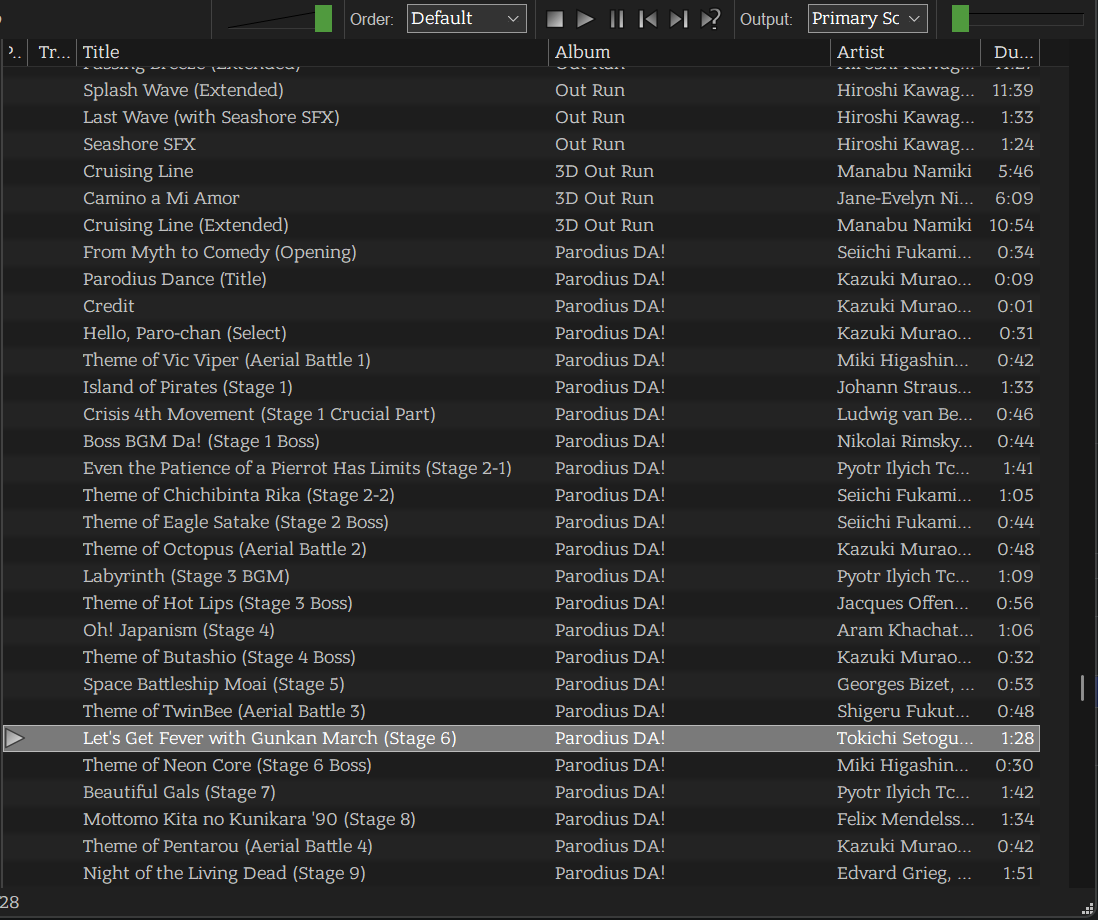
Task: Select Theme of Vic Viper (Aerial Battle 1)
Action: 227,360
